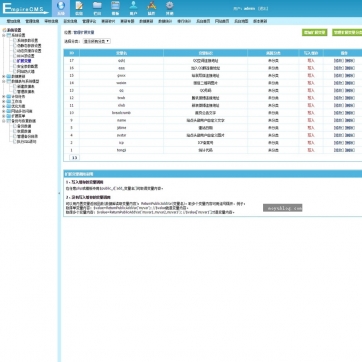Collapse the 数据表与系统模型 tree node
362x362 pixels.
(x=4, y=81)
